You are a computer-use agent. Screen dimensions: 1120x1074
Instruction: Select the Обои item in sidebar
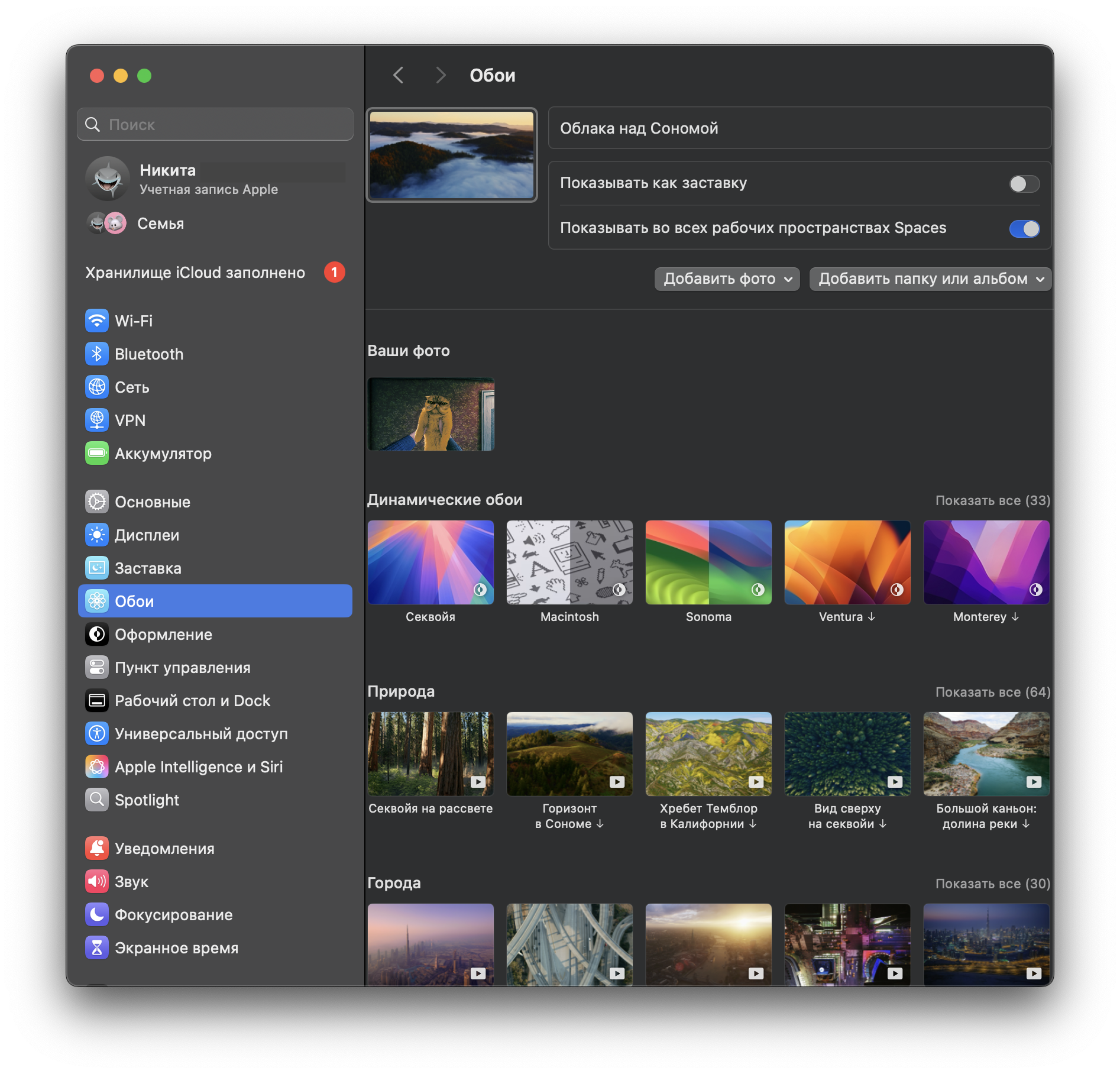coord(215,601)
